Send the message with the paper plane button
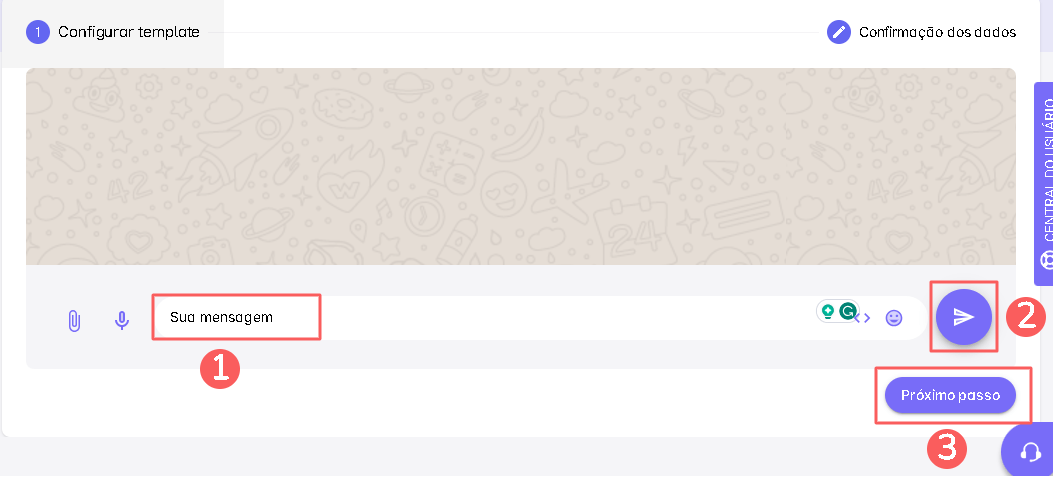This screenshot has width=1053, height=478. click(x=963, y=317)
